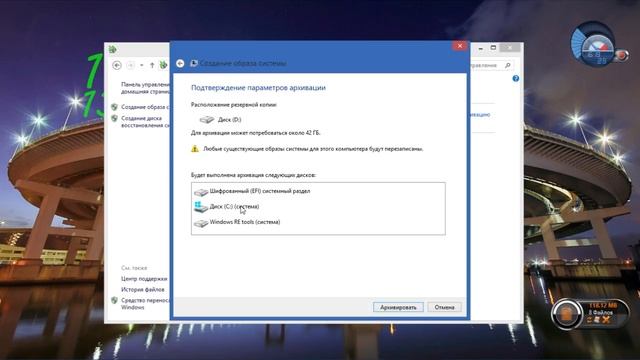Image resolution: width=640 pixels, height=360 pixels.
Task: Open Создание диска восстановления sidebar link
Action: click(145, 122)
